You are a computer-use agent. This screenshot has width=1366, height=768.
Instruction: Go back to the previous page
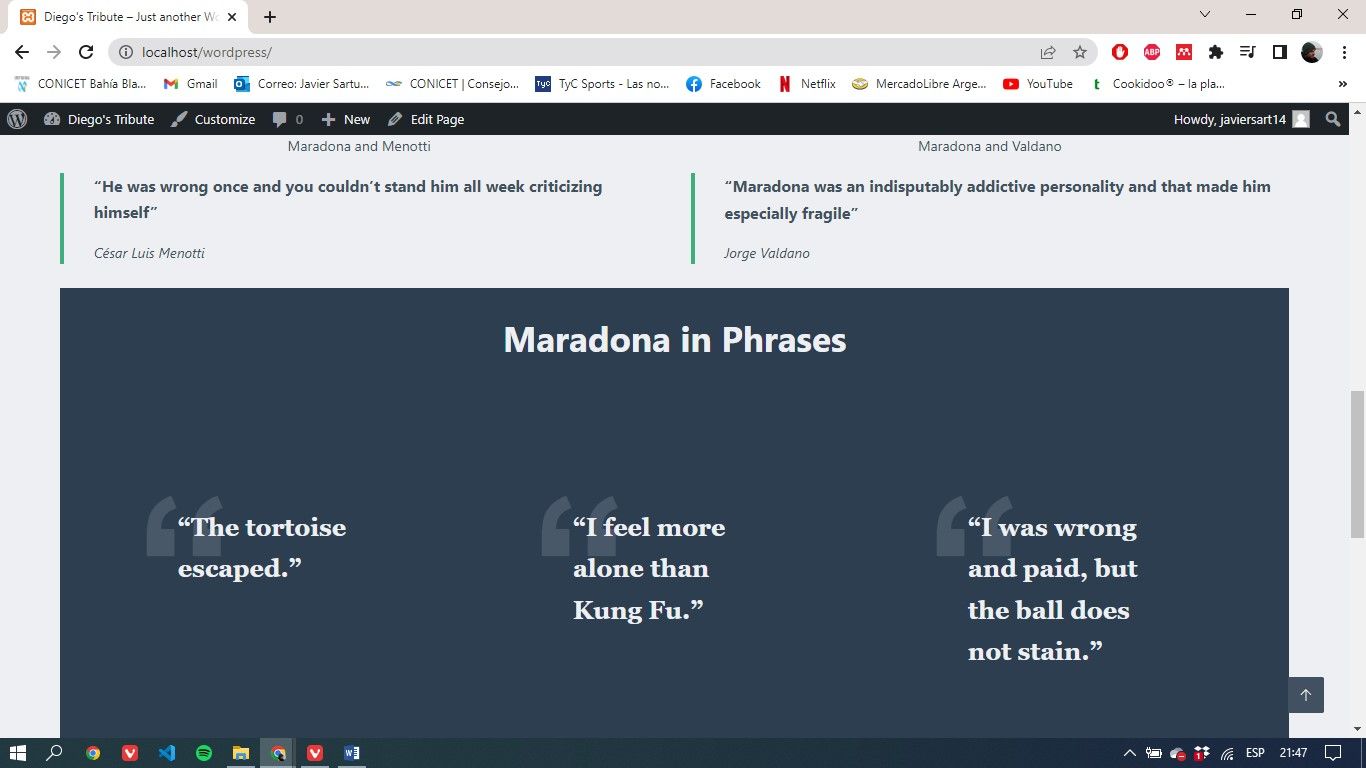[x=22, y=52]
